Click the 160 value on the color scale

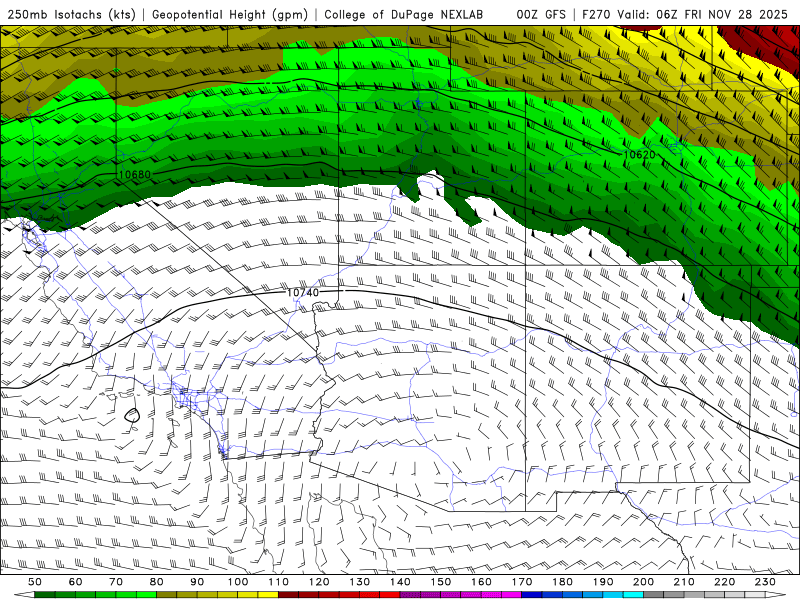482,582
